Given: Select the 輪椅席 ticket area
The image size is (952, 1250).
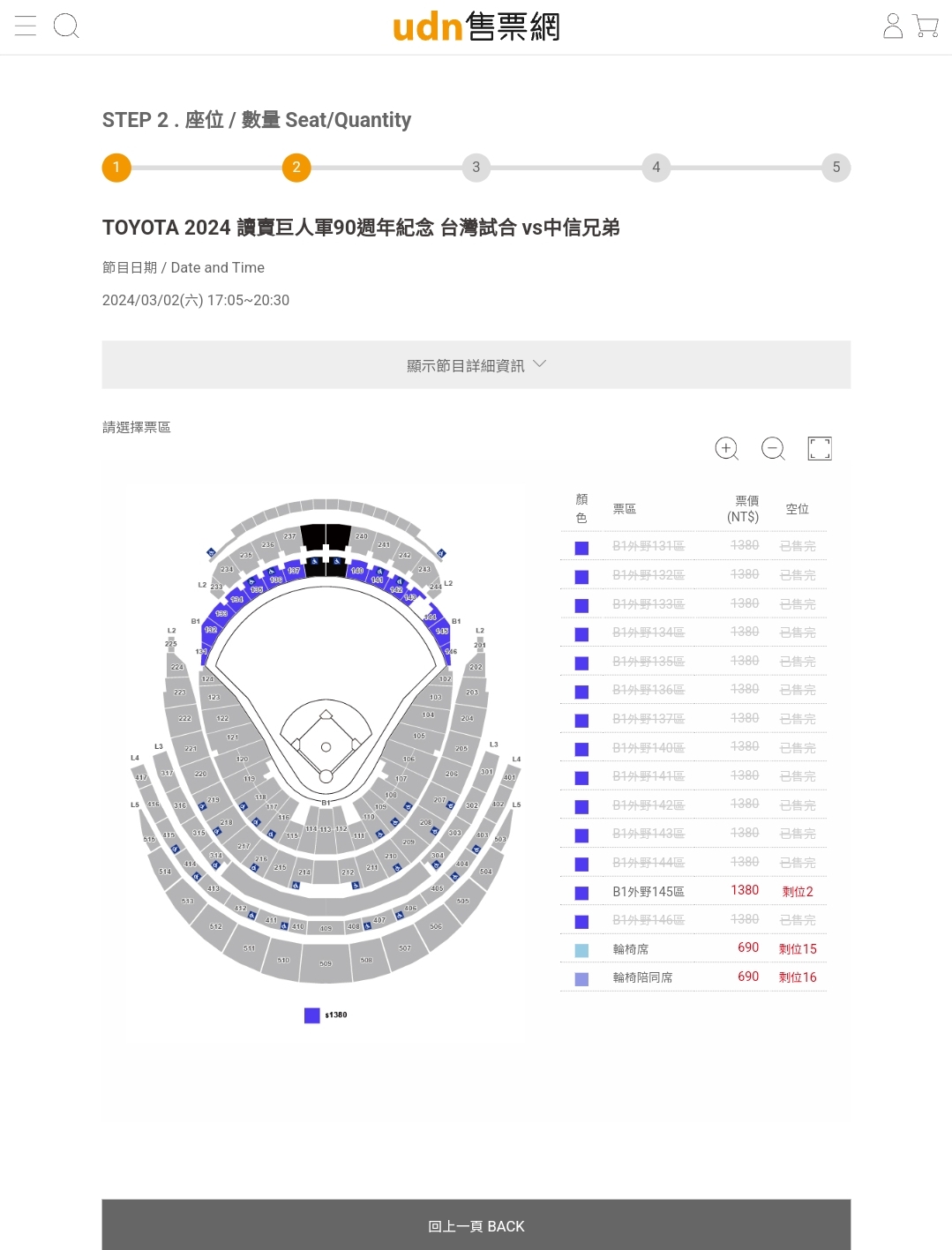Looking at the screenshot, I should pos(693,949).
